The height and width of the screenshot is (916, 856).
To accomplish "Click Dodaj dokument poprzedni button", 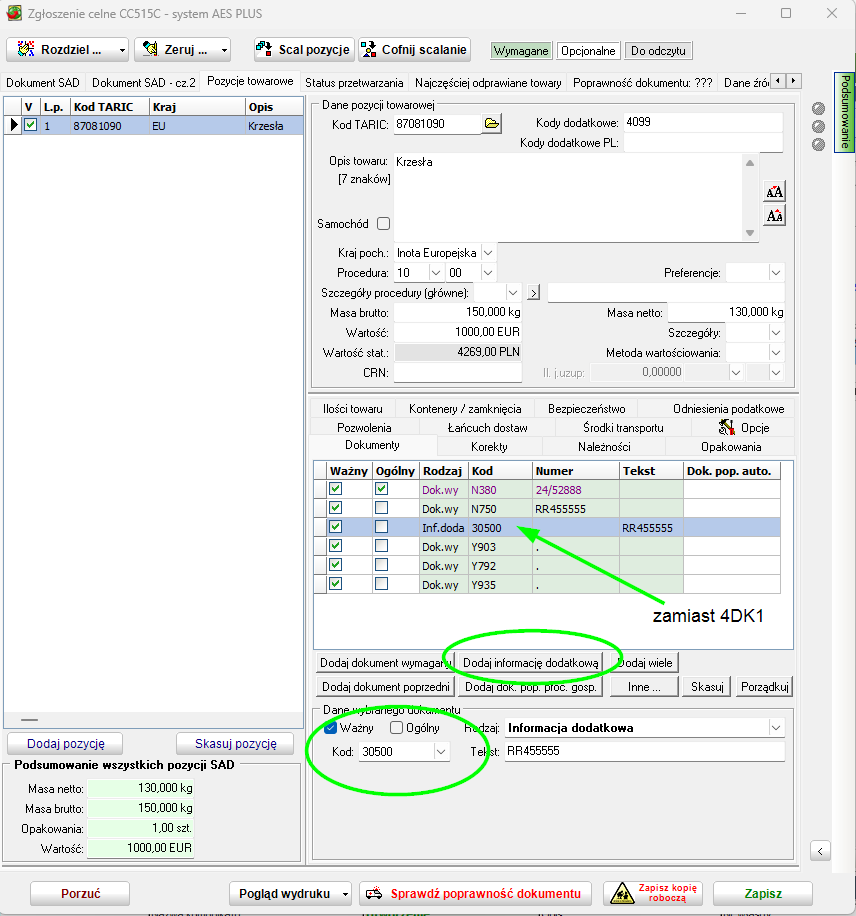I will tap(386, 686).
